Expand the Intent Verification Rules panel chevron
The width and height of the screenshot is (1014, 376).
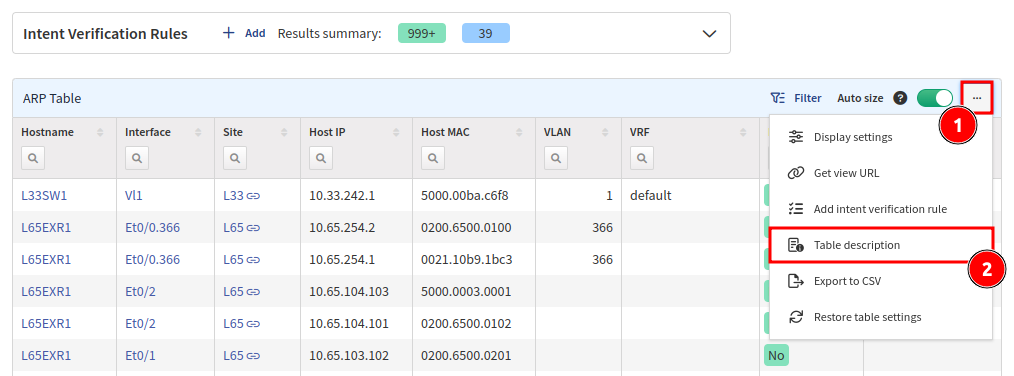(x=709, y=34)
